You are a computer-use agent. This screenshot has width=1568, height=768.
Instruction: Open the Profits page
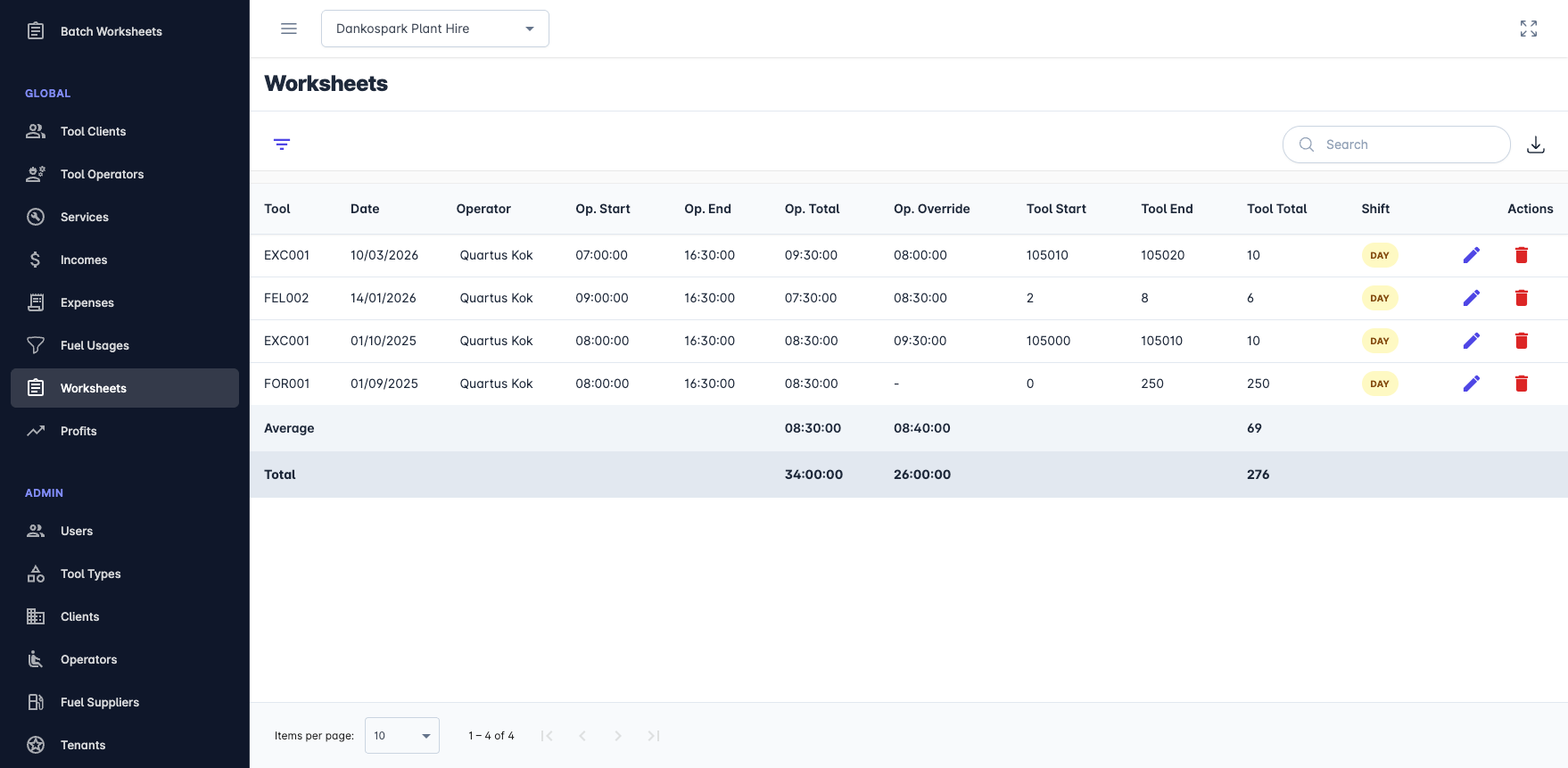coord(125,431)
